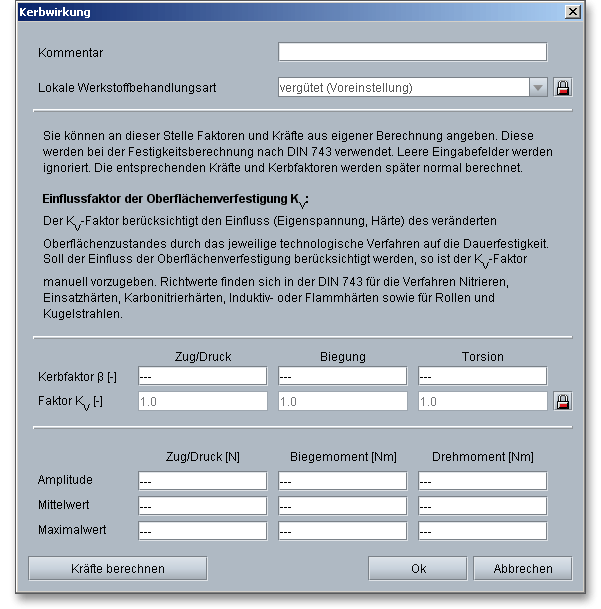
Task: Click the Mittelwert Drehmoment [Nm] field
Action: pos(482,506)
